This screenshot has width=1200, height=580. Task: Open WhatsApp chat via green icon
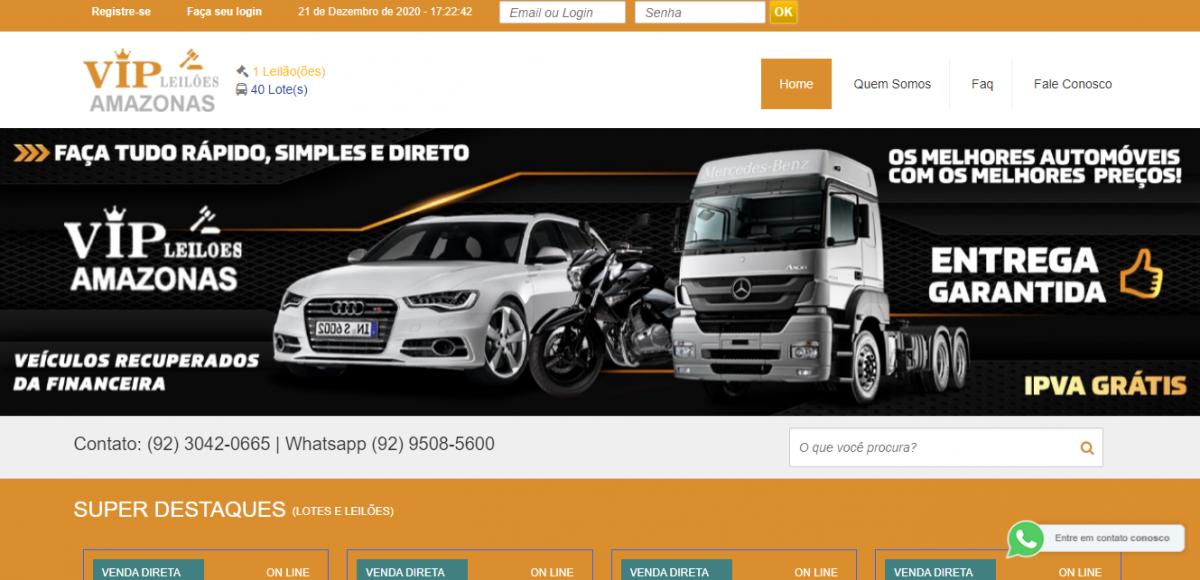click(x=1026, y=539)
